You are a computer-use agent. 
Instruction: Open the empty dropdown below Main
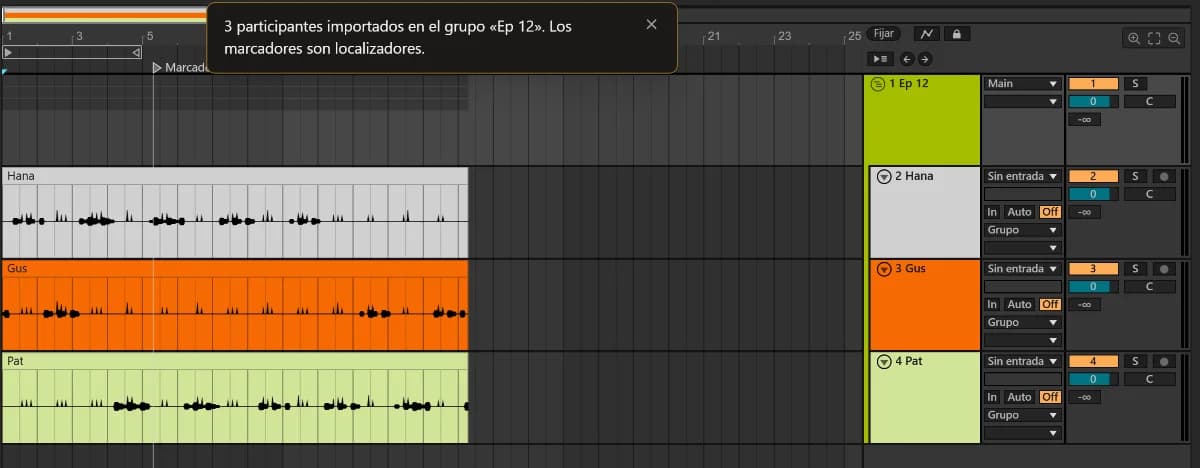[x=1022, y=101]
